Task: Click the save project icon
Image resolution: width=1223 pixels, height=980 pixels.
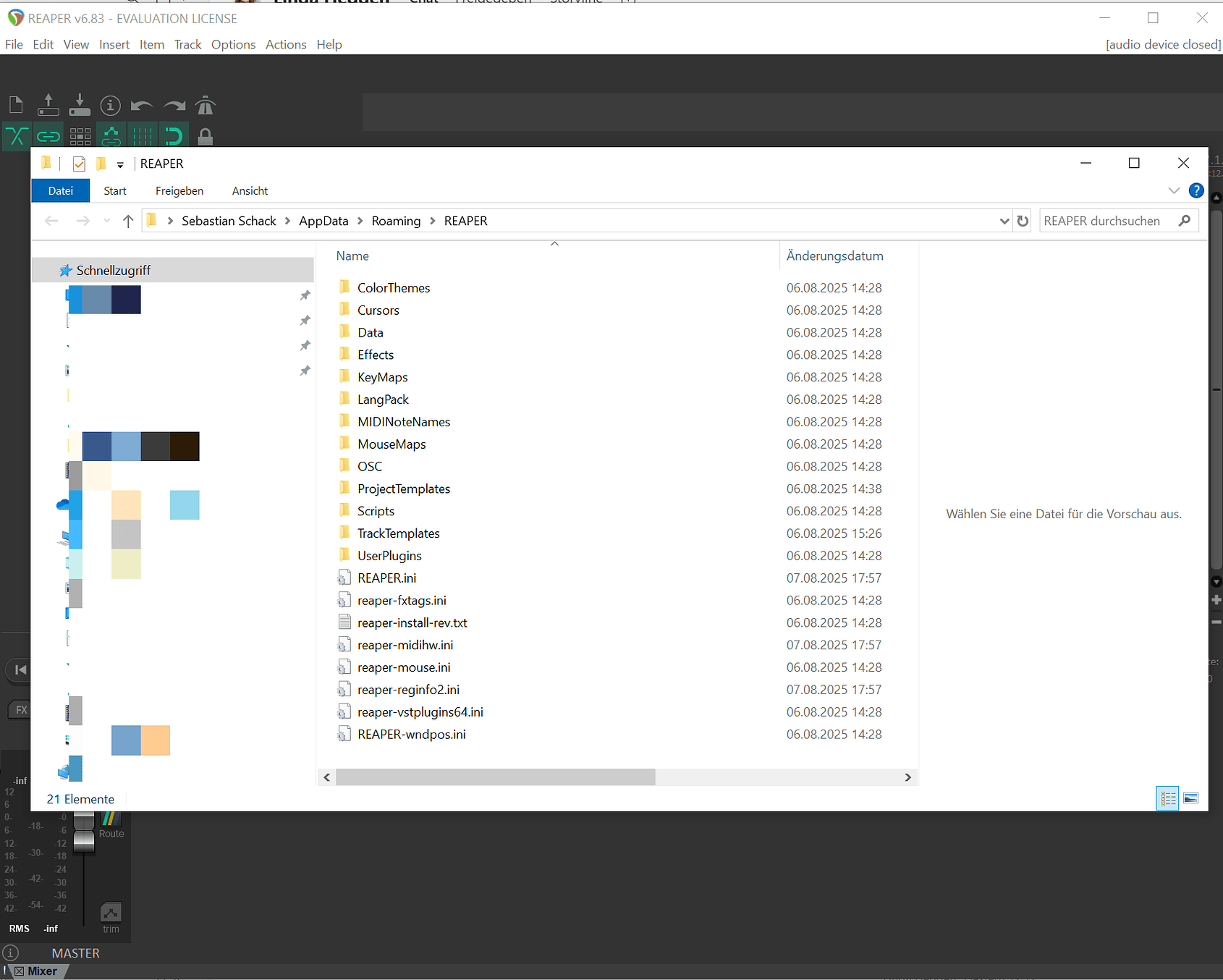Action: click(80, 106)
